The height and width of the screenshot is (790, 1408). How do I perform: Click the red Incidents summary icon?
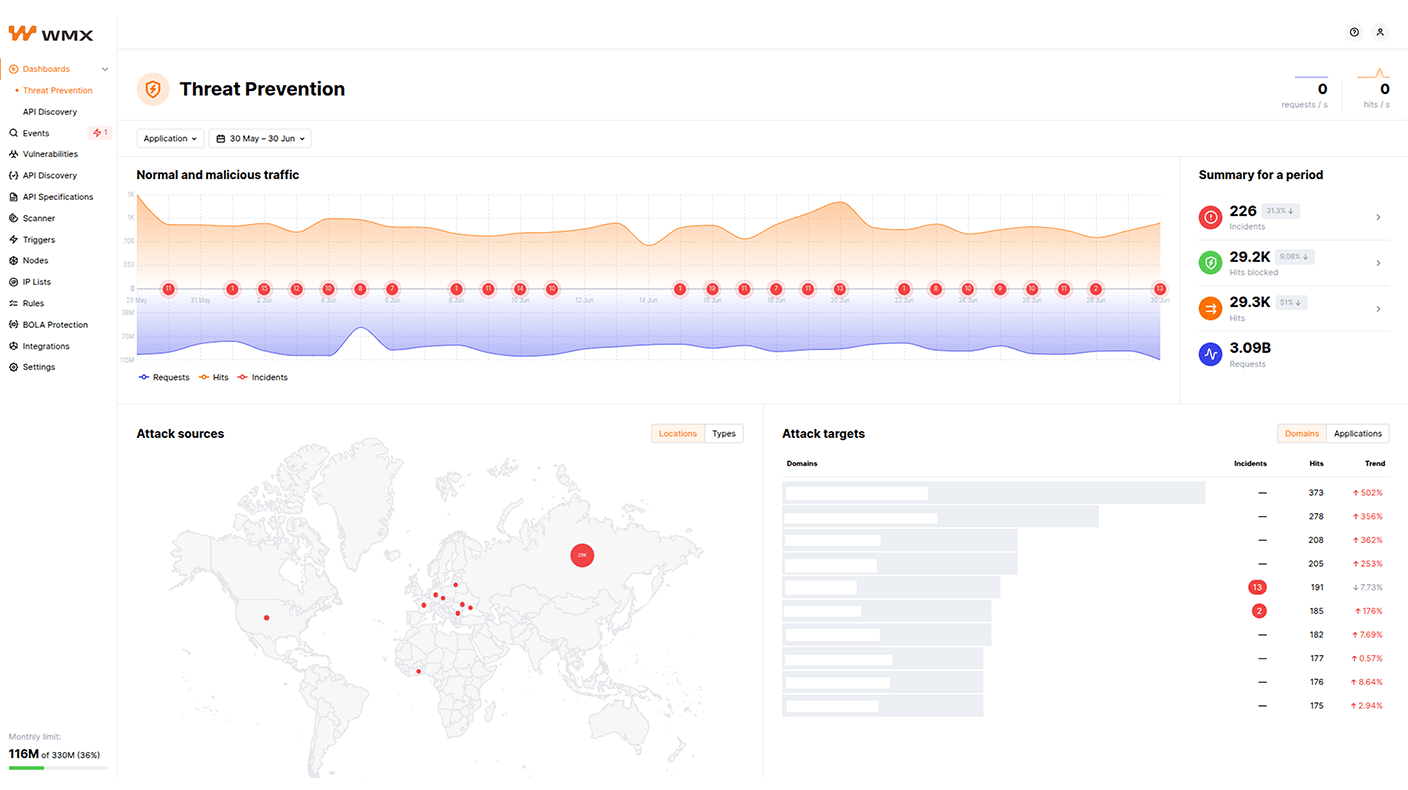click(x=1210, y=217)
